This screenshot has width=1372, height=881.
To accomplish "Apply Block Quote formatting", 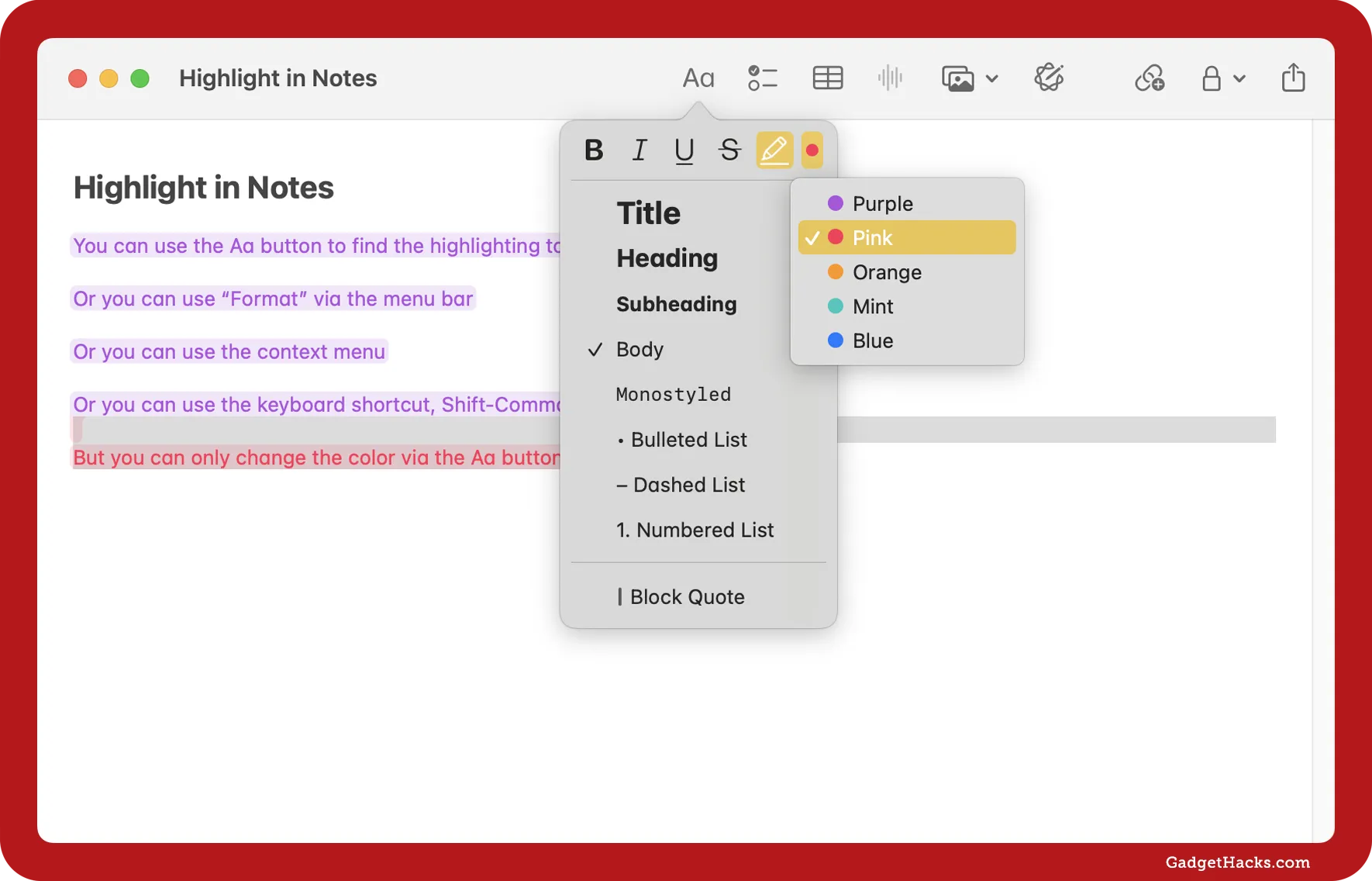I will [681, 597].
